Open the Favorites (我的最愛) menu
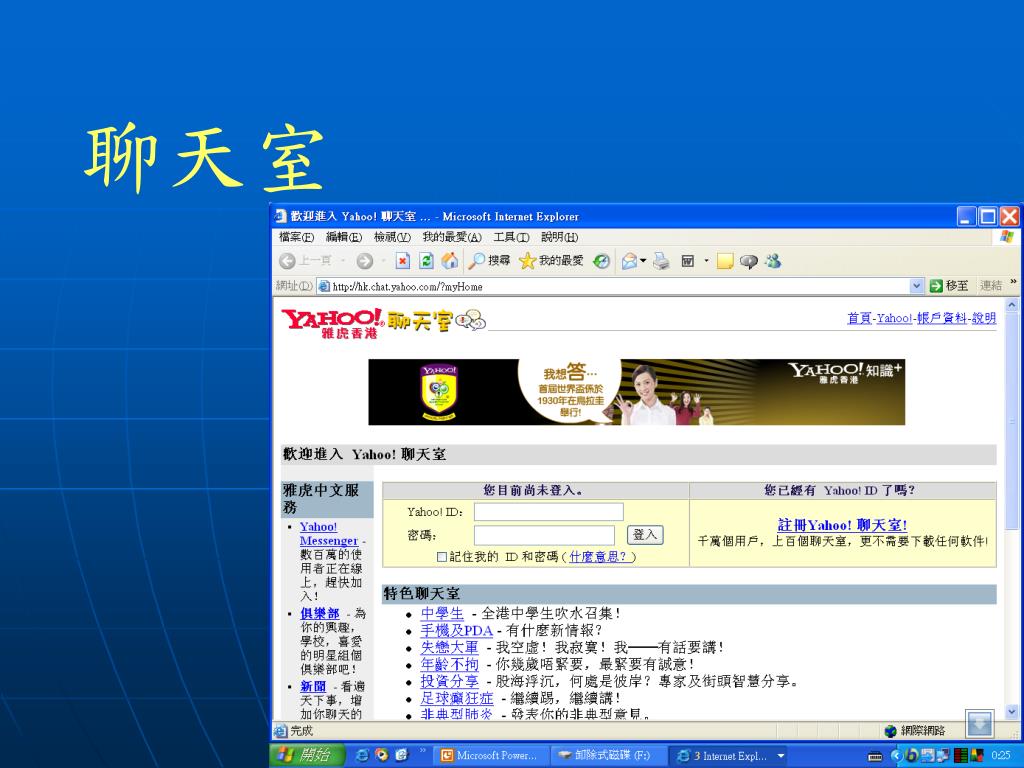1024x768 pixels. pyautogui.click(x=452, y=237)
